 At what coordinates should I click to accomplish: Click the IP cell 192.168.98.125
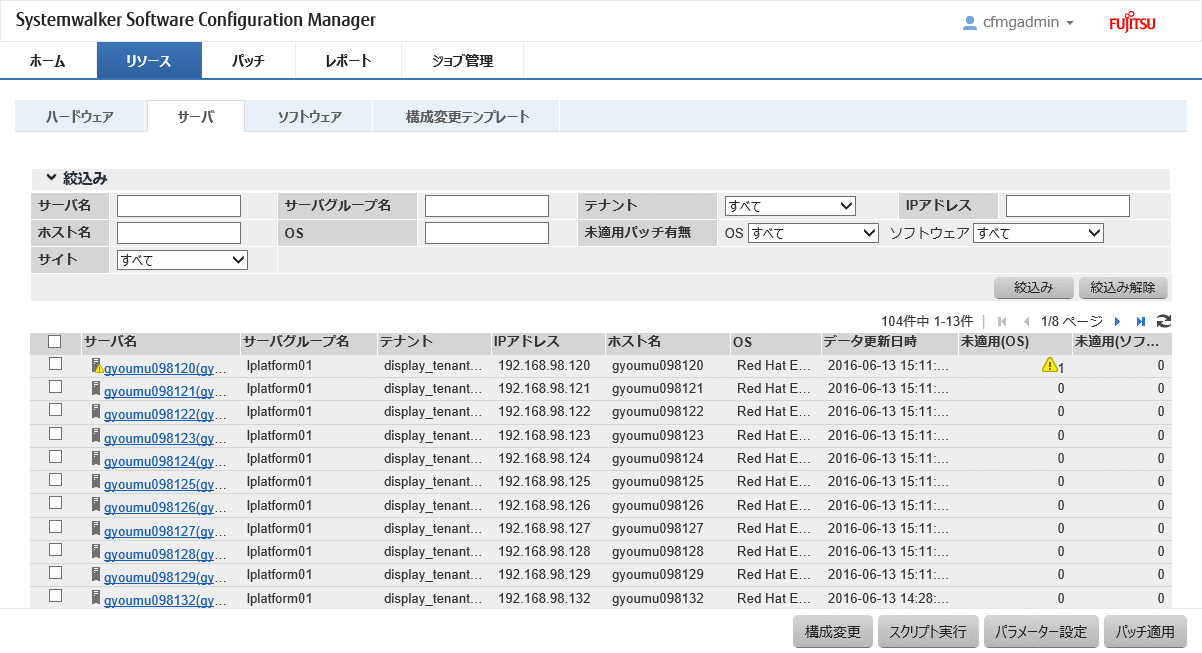coord(544,482)
